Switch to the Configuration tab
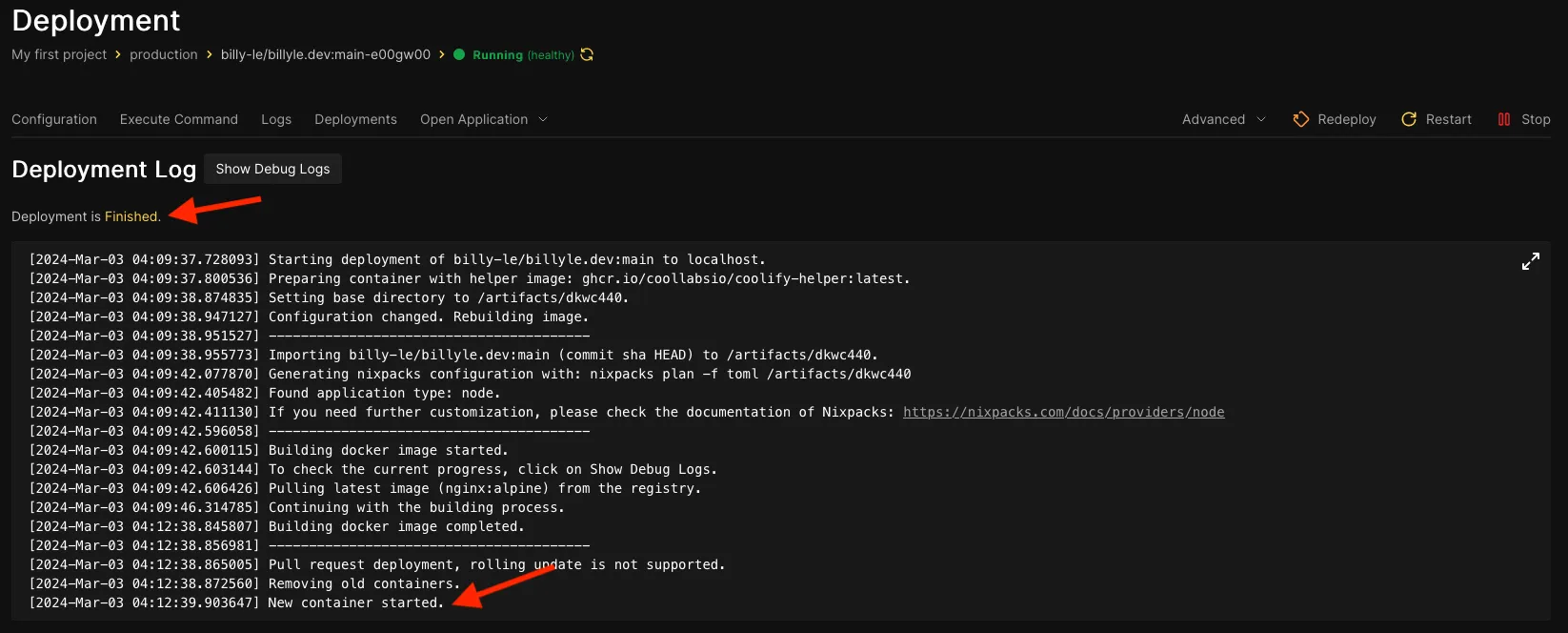Viewport: 1568px width, 633px height. click(x=54, y=119)
